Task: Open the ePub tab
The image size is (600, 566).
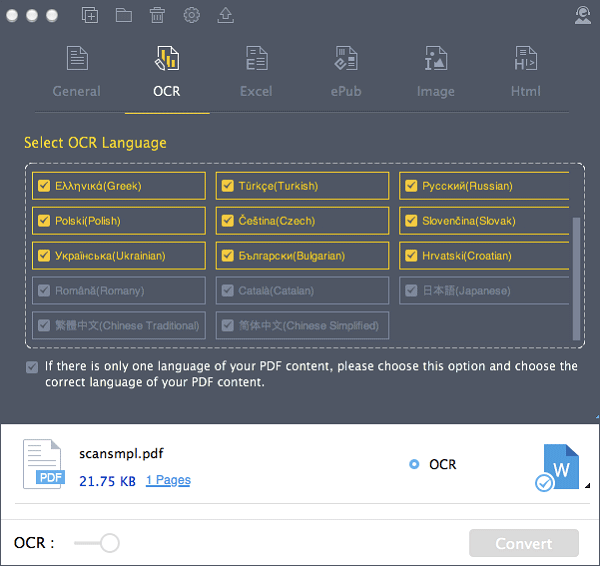Action: point(346,91)
